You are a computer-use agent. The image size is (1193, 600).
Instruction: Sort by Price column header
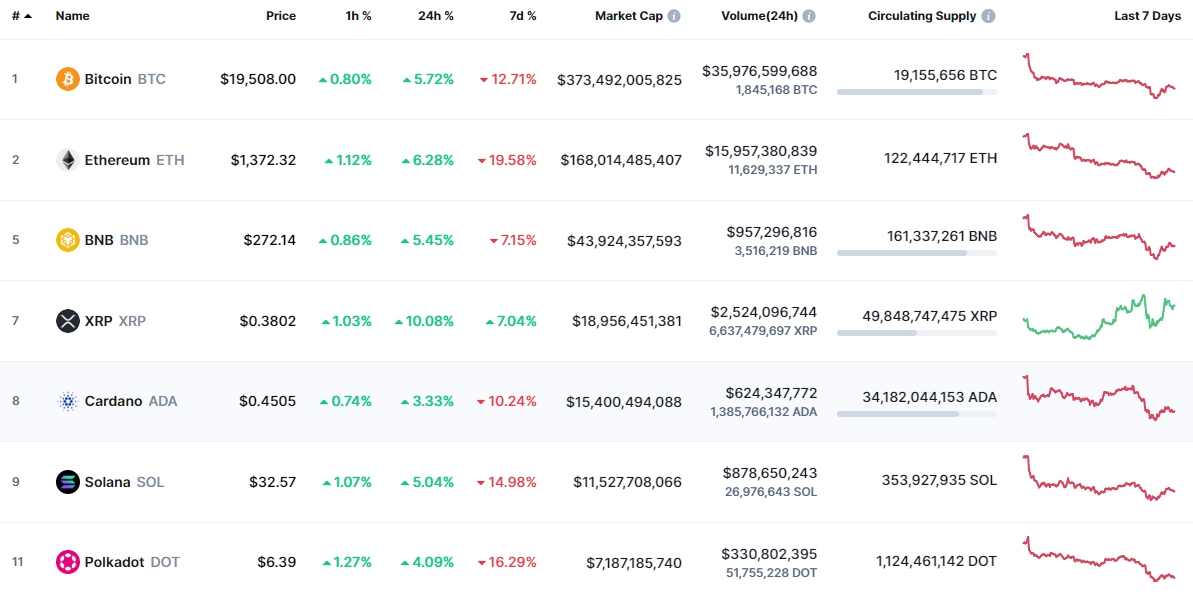(x=281, y=16)
